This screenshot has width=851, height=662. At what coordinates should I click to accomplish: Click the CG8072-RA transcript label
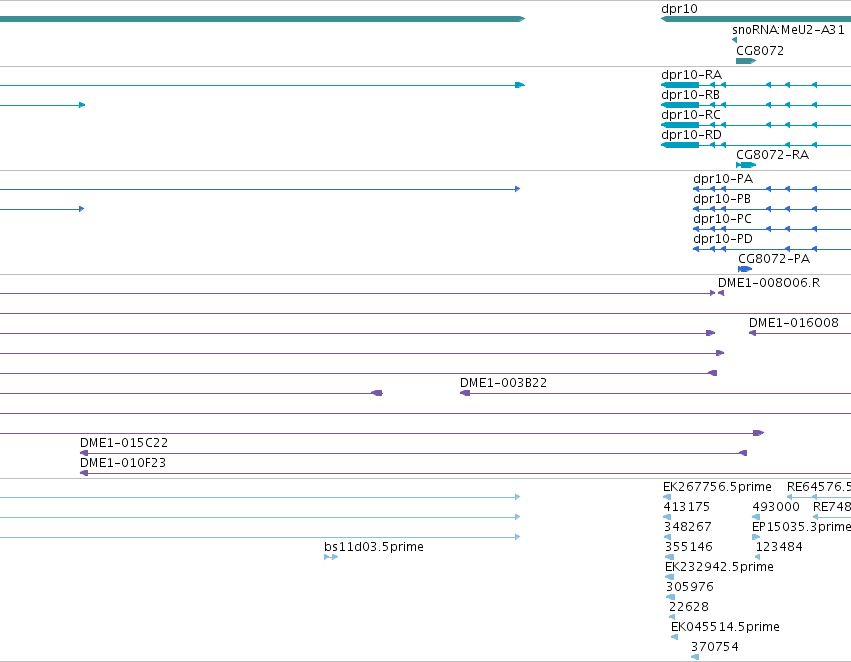click(772, 155)
